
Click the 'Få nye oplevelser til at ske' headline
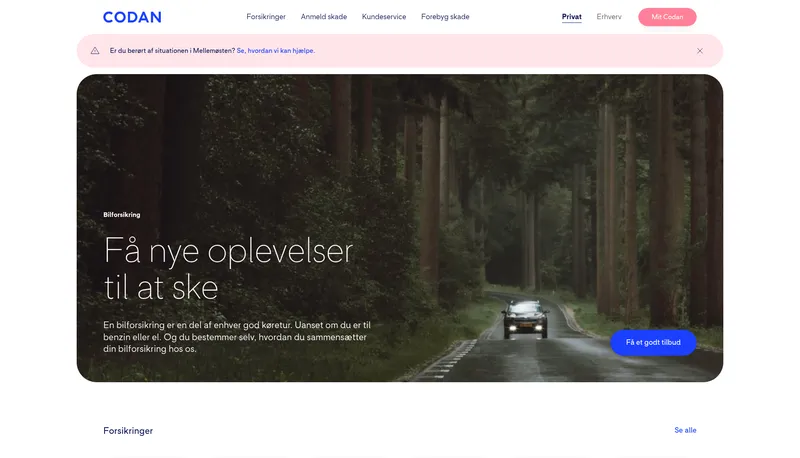[x=228, y=269]
